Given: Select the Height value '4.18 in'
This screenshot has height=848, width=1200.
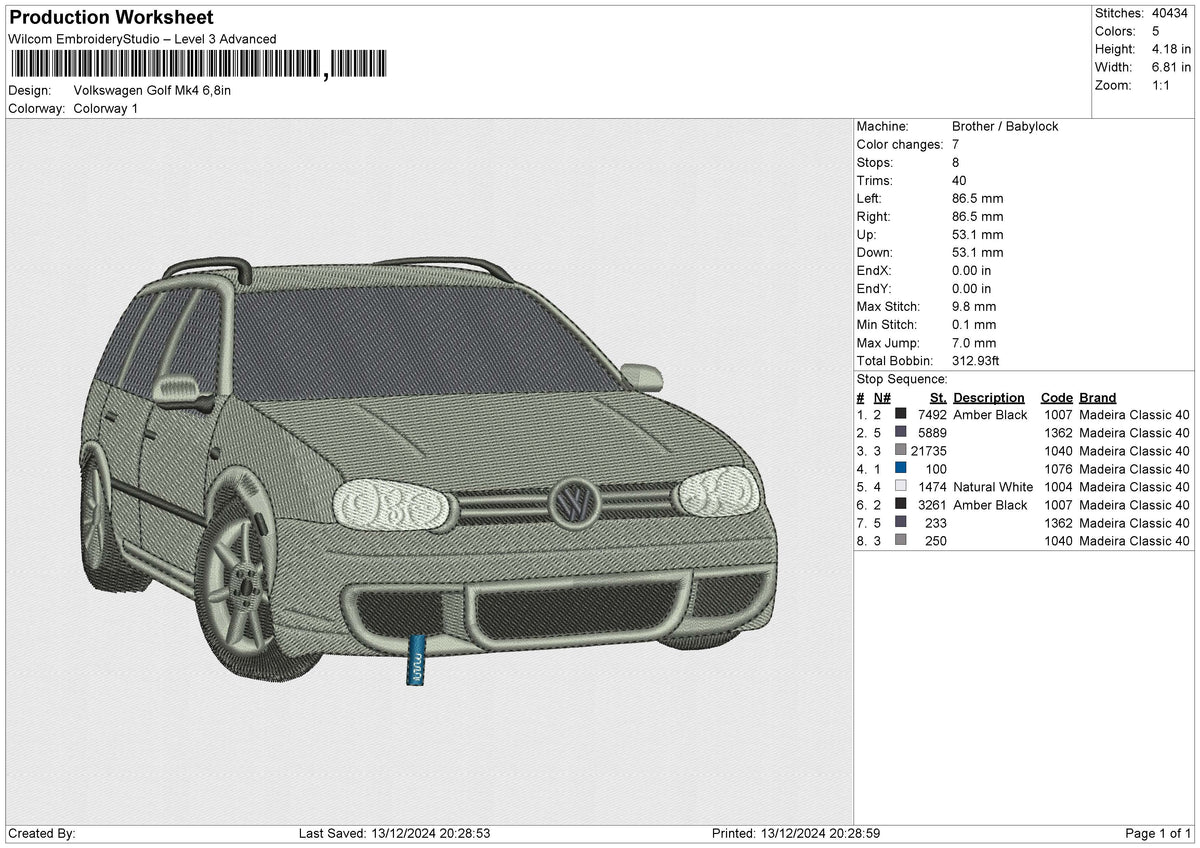Looking at the screenshot, I should click(1171, 49).
